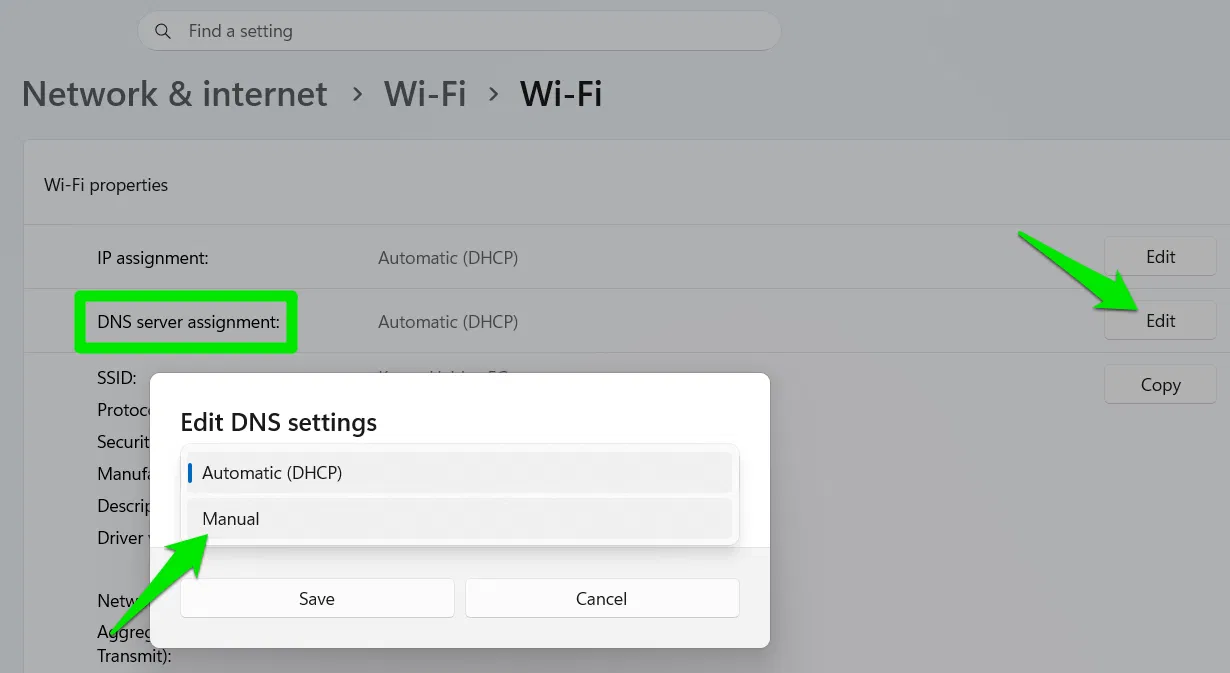Open the middle Wi-Fi breadcrumb link
The width and height of the screenshot is (1230, 673).
coord(425,95)
